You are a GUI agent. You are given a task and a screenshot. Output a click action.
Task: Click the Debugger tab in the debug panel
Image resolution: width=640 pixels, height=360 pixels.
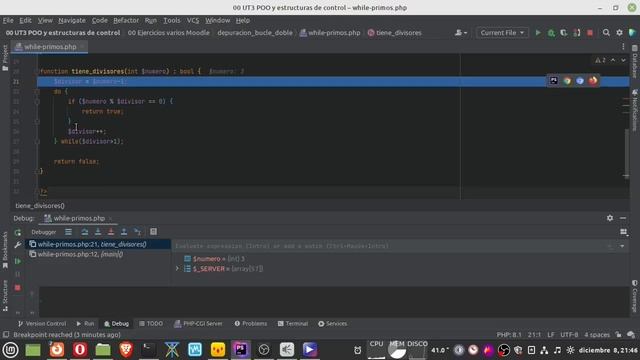44,232
